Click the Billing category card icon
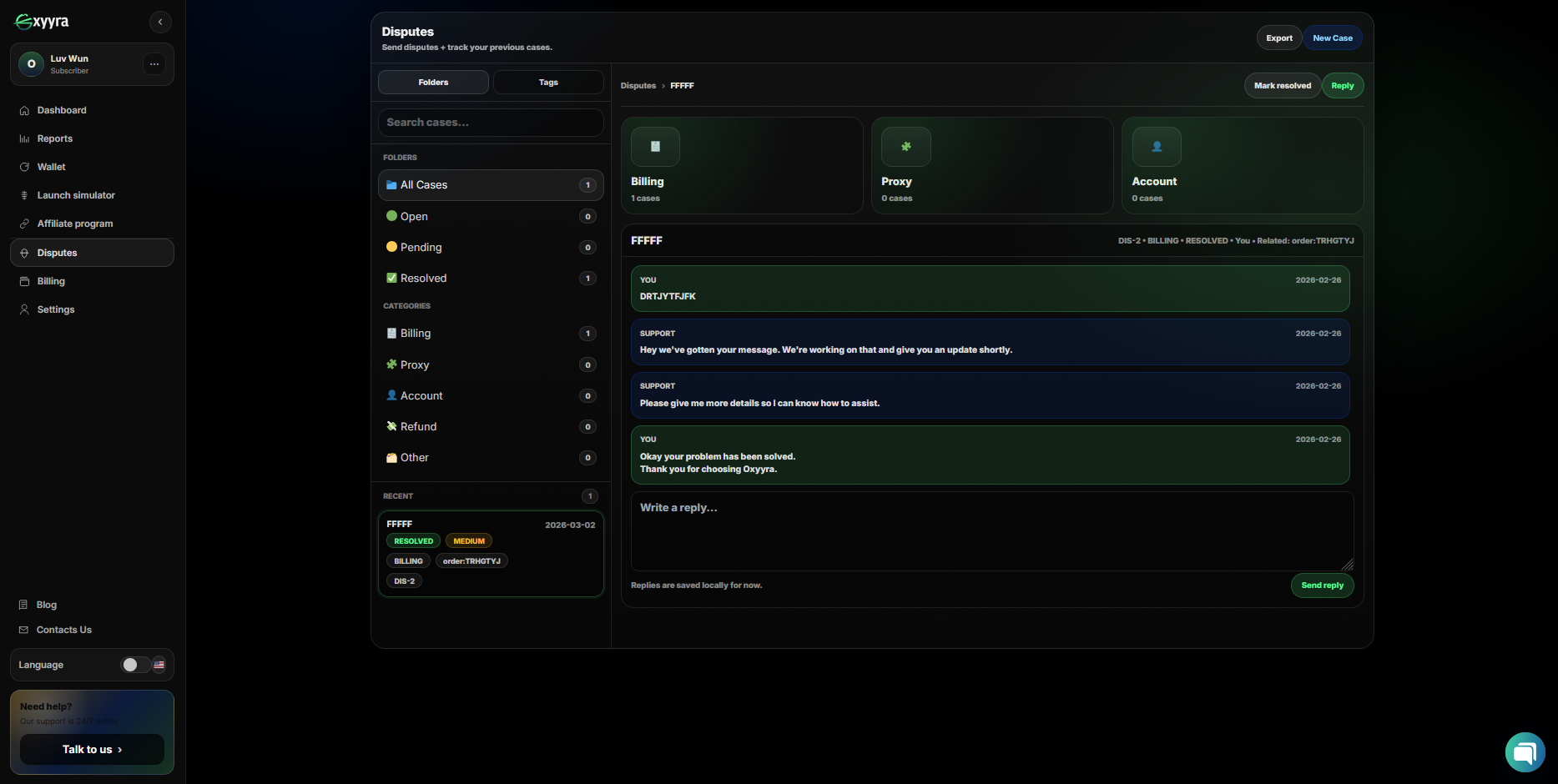The width and height of the screenshot is (1558, 784). (655, 147)
